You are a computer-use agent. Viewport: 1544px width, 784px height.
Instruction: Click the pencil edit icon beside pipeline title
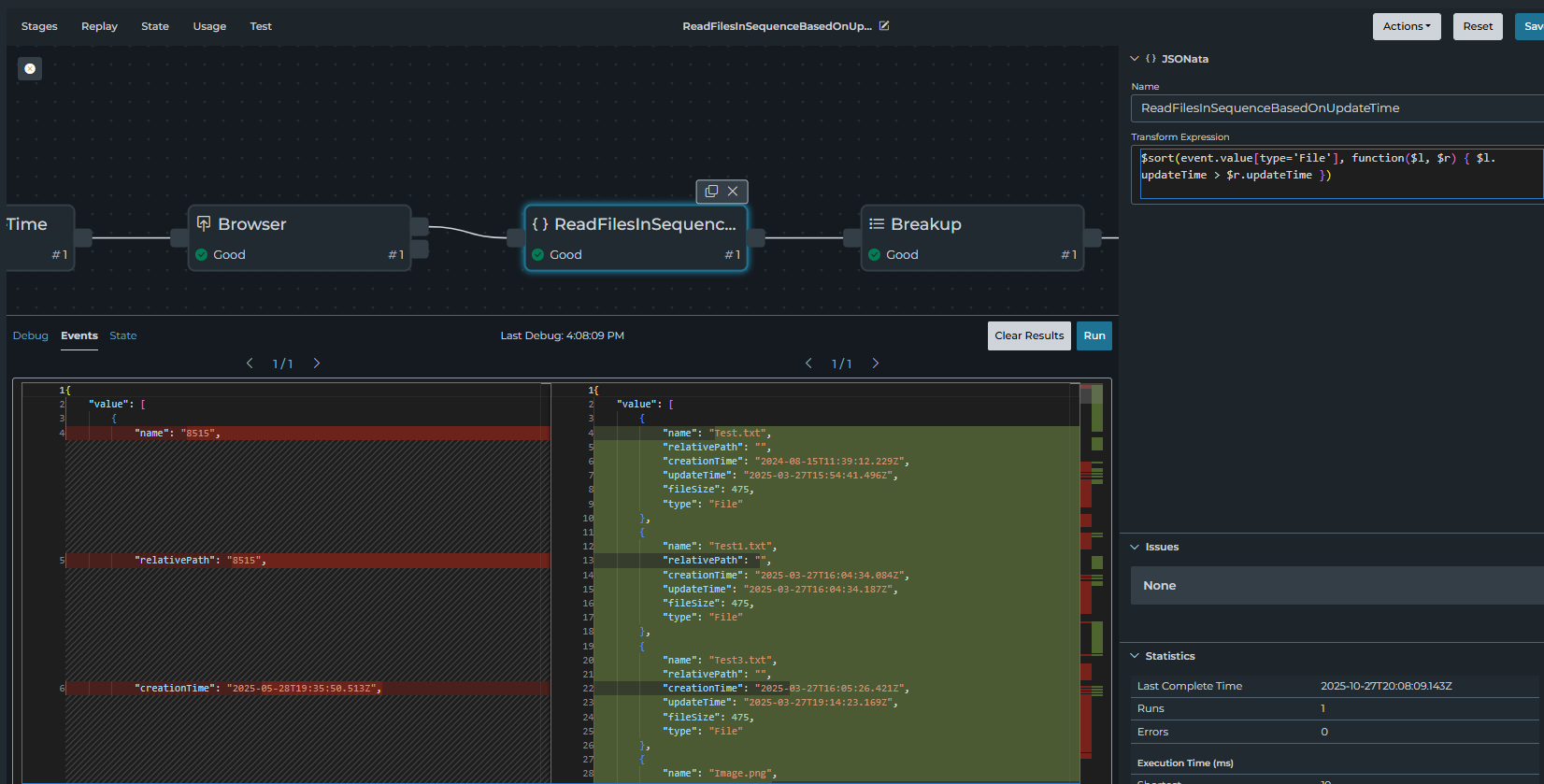(884, 26)
